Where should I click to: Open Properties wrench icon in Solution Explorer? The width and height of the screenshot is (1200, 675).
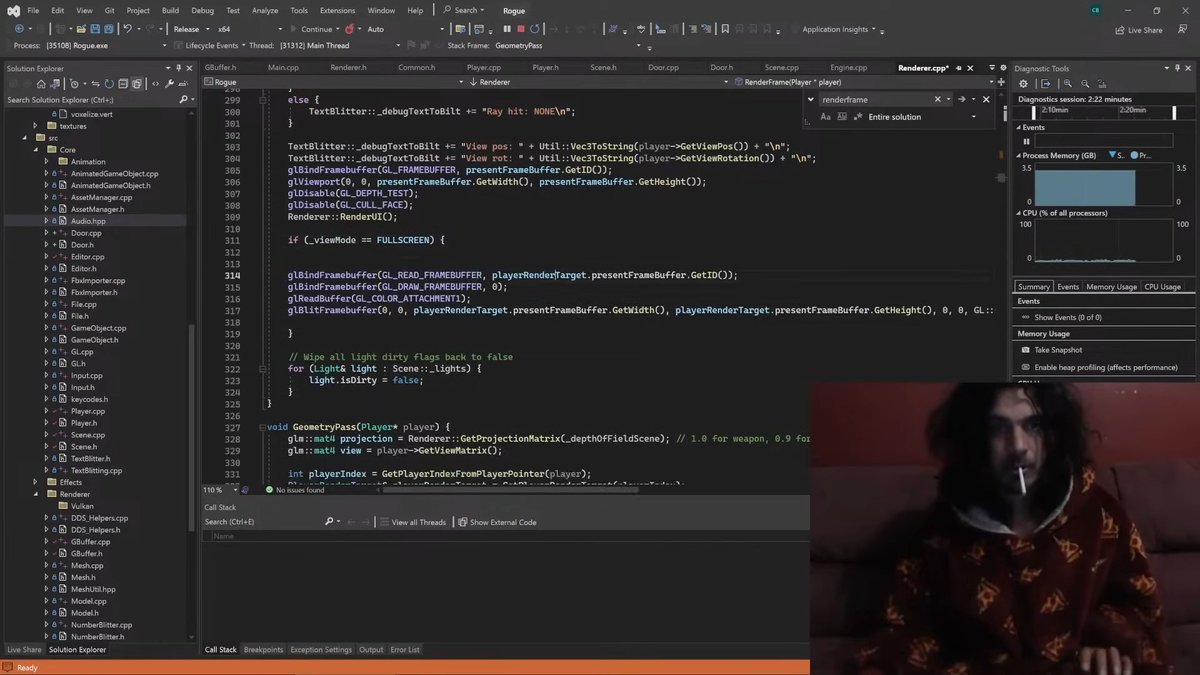pos(169,84)
